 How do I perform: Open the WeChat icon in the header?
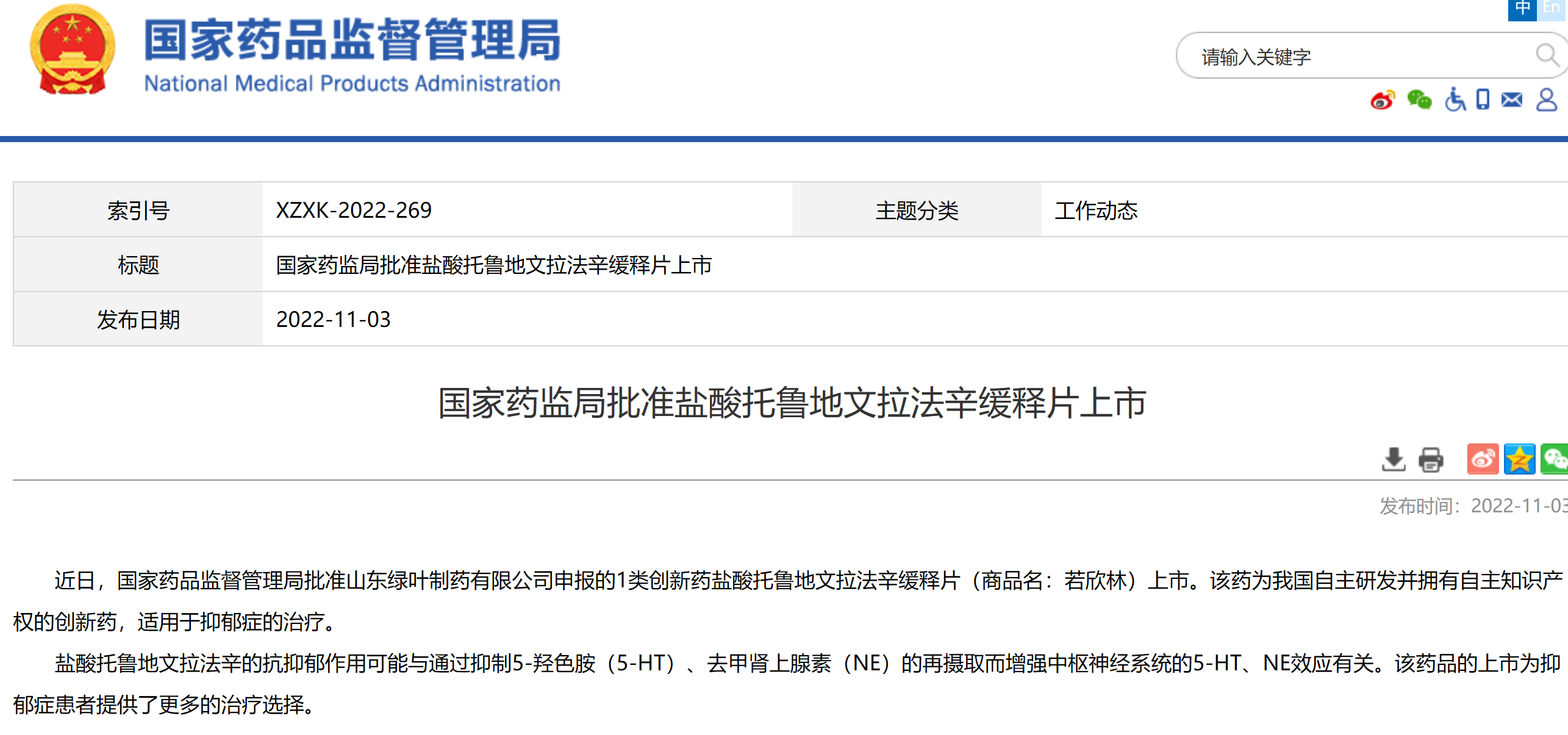coord(1419,100)
